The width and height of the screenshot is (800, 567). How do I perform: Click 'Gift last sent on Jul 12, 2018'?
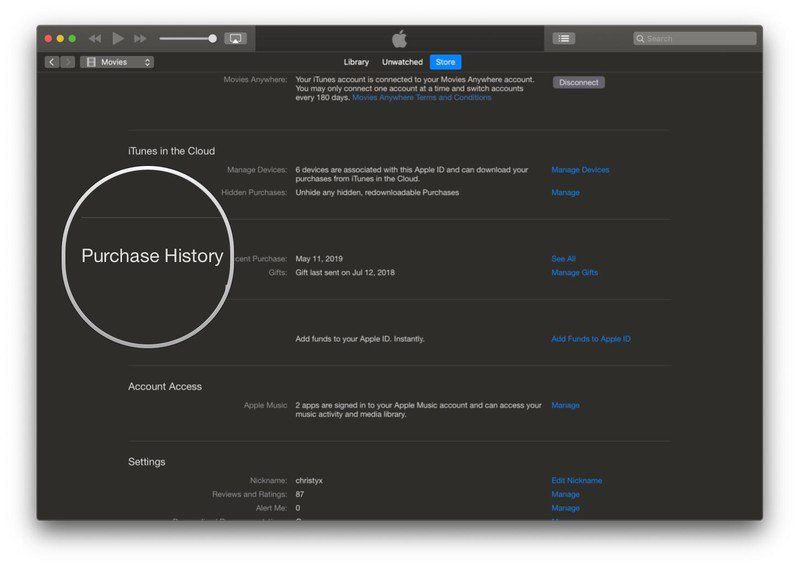coord(345,273)
